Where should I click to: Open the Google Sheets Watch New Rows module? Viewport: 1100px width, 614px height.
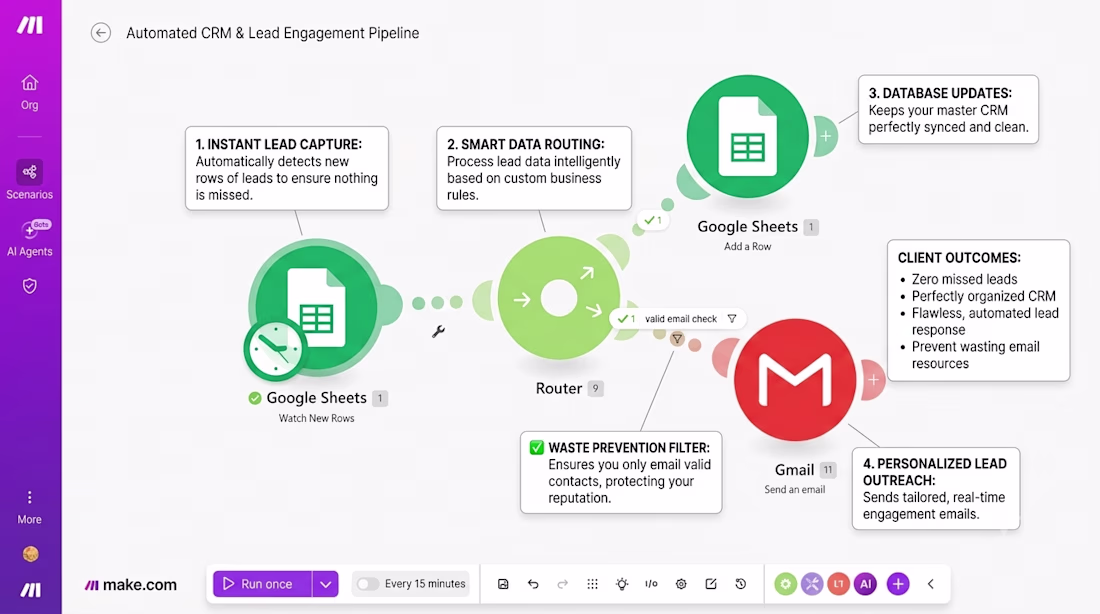(x=316, y=307)
